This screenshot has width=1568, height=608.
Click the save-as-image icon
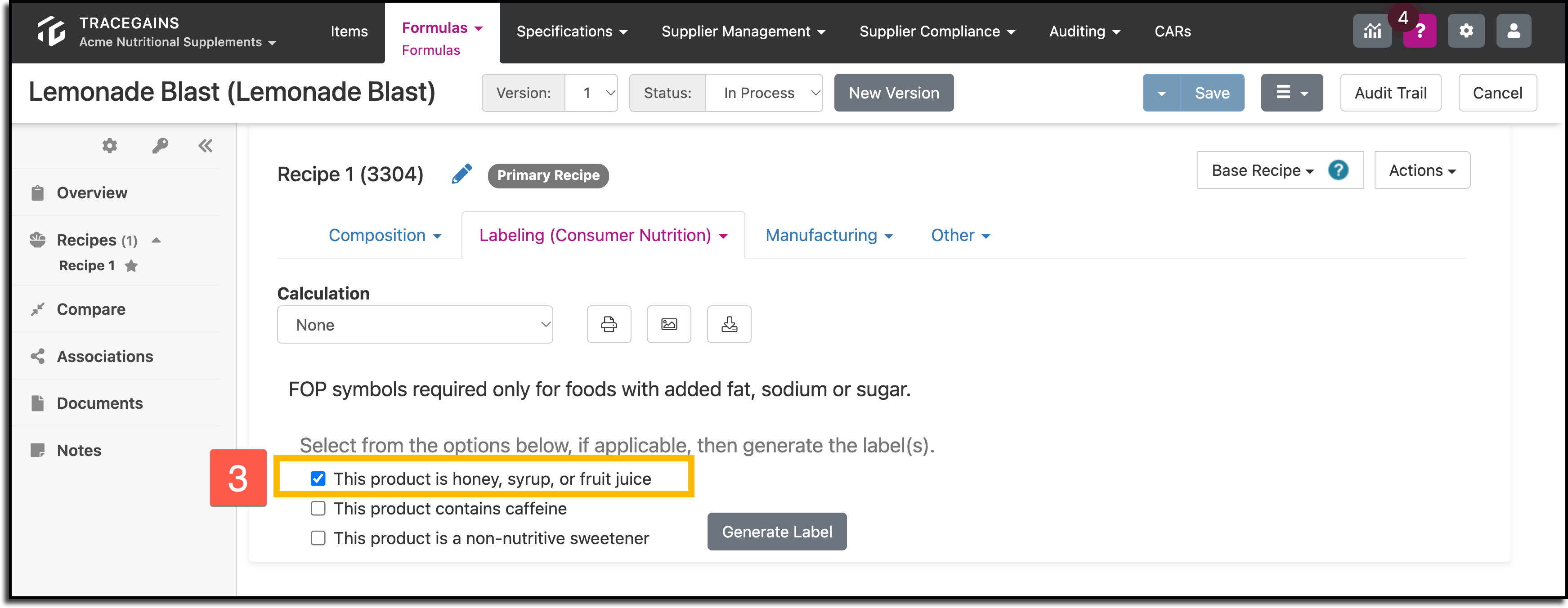pos(669,324)
